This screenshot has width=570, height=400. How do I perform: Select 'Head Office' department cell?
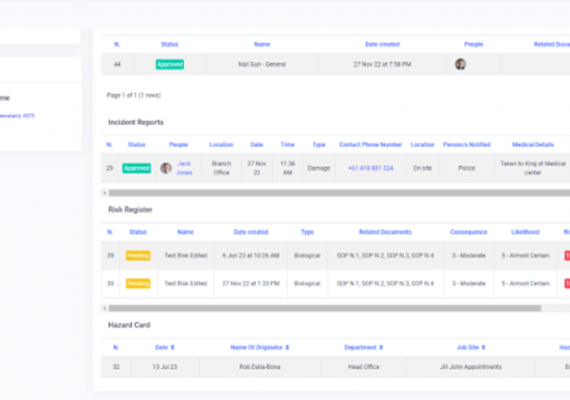[364, 367]
